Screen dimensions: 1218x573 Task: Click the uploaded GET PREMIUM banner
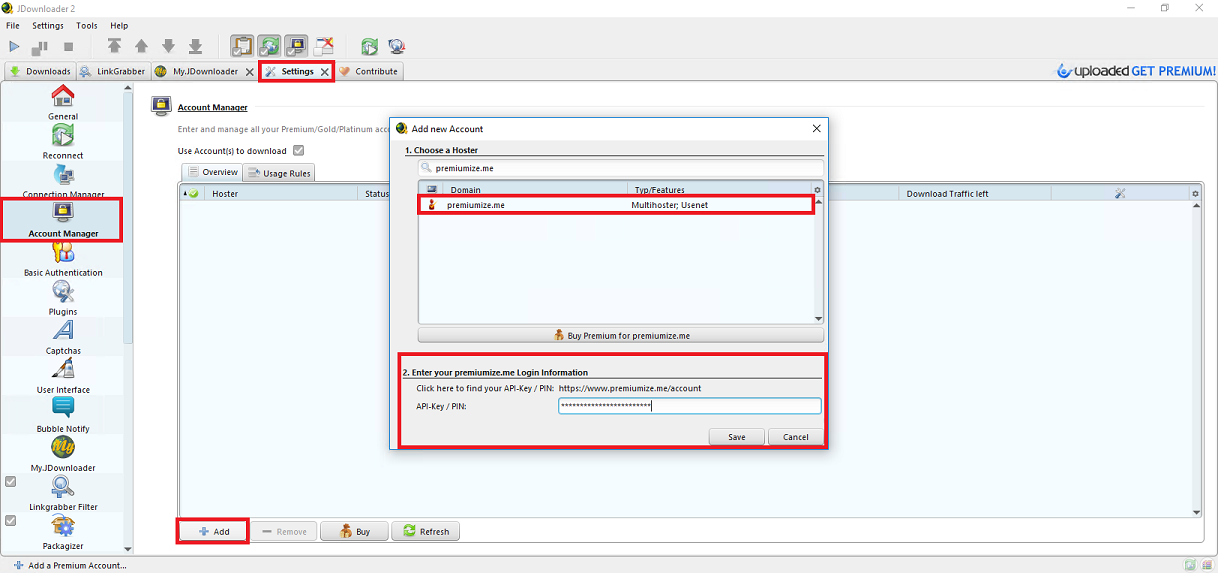click(x=1136, y=71)
